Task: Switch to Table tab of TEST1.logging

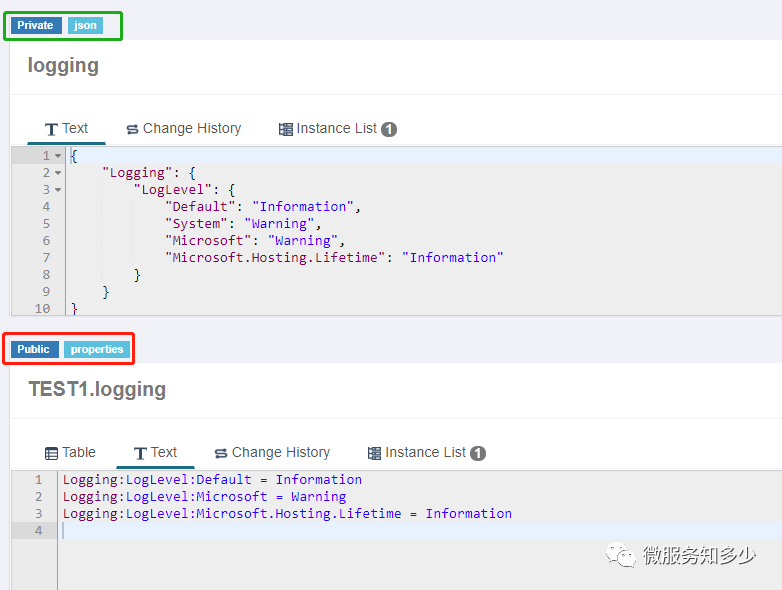Action: 70,452
